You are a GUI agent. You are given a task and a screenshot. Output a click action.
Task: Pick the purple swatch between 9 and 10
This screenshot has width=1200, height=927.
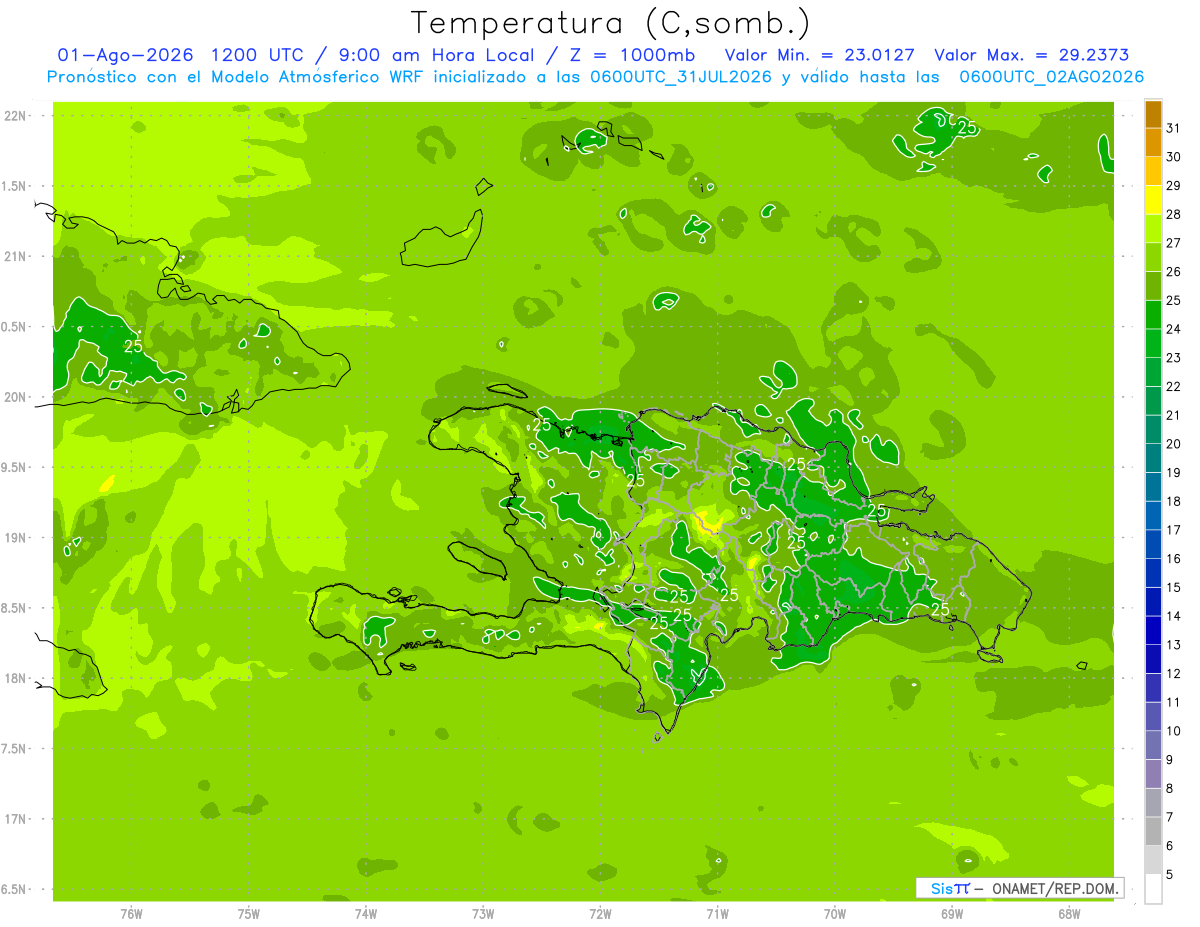(x=1153, y=745)
